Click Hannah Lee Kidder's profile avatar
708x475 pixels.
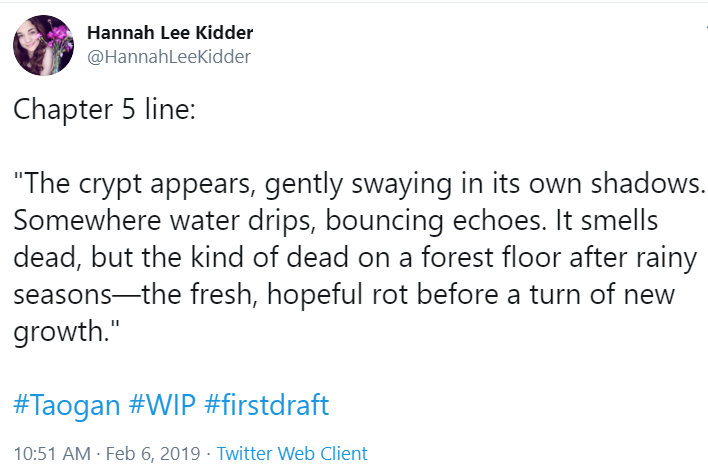click(42, 45)
